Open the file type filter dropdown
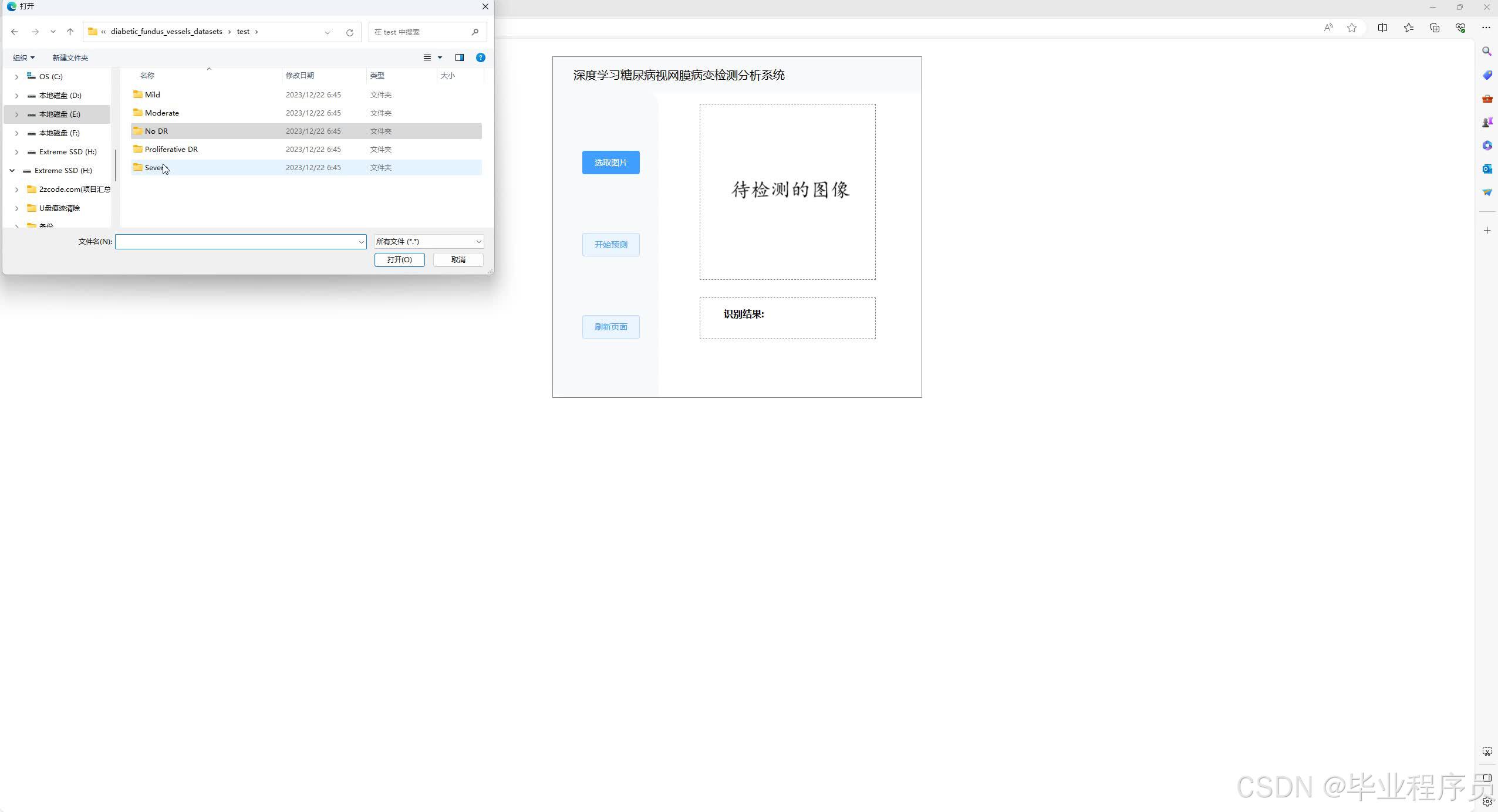Screen dimensions: 1498x812 click(x=429, y=242)
